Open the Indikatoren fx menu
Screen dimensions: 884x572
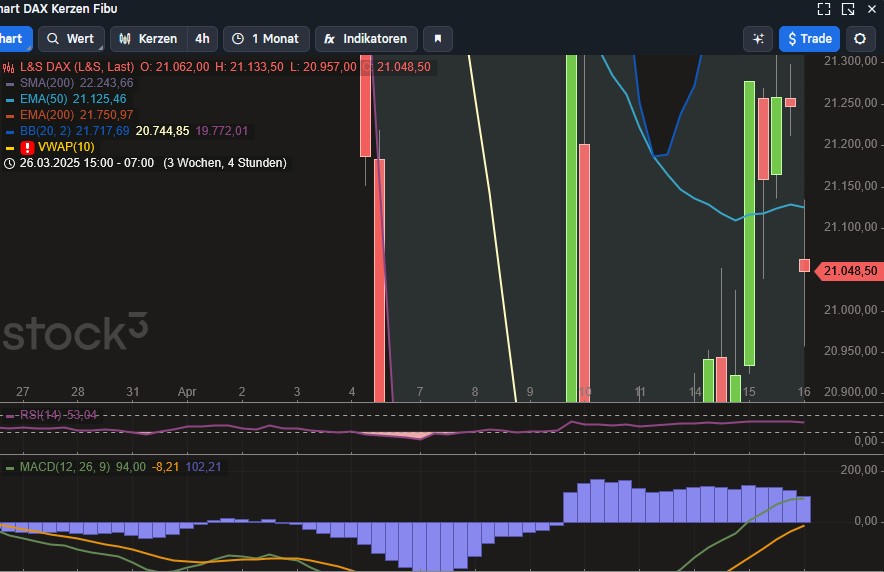pyautogui.click(x=366, y=39)
